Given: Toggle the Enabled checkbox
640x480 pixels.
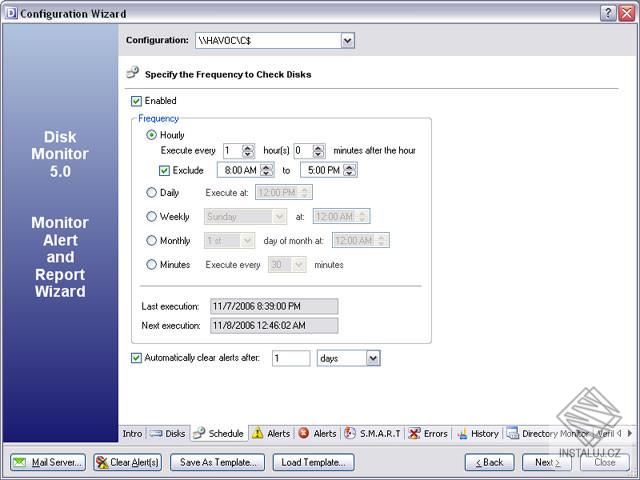Looking at the screenshot, I should tap(136, 101).
